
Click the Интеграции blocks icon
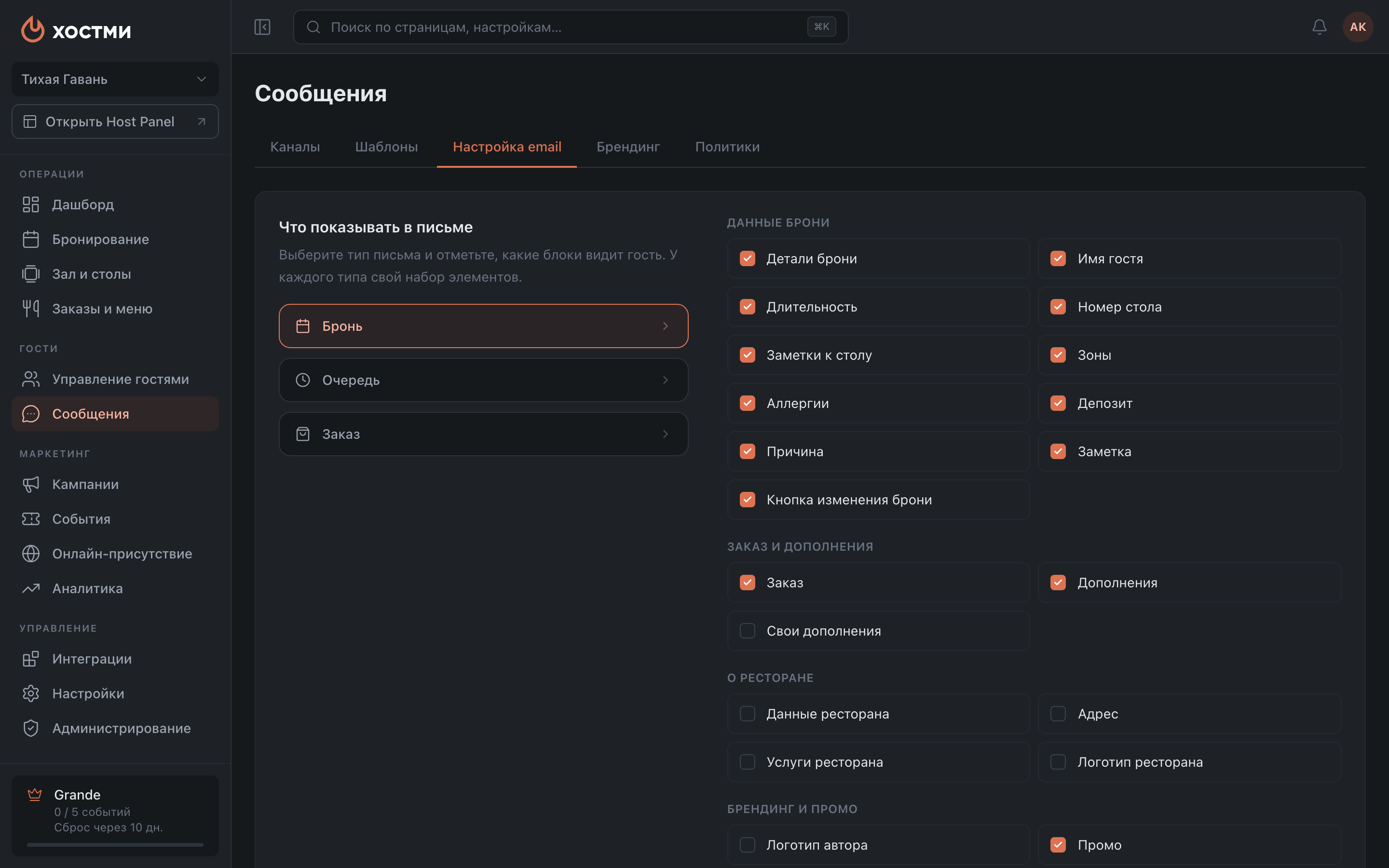(x=31, y=658)
